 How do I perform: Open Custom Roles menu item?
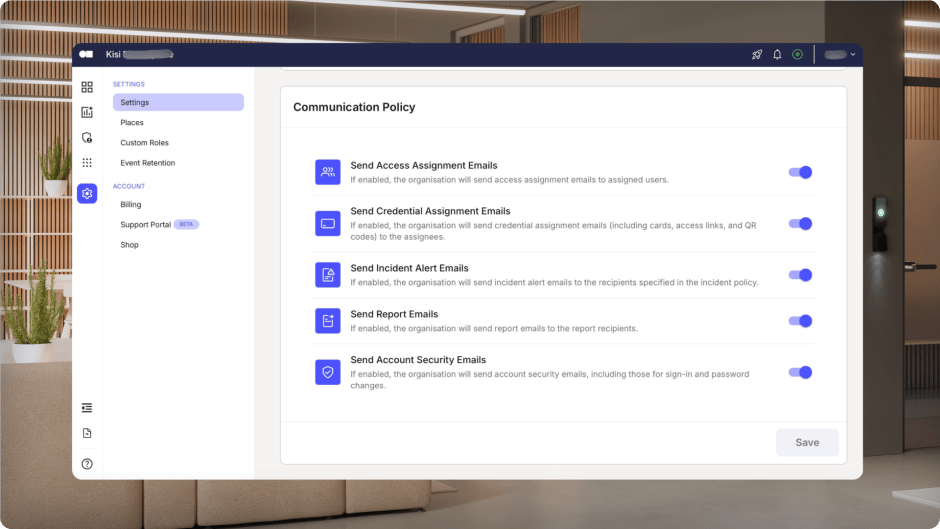point(144,143)
